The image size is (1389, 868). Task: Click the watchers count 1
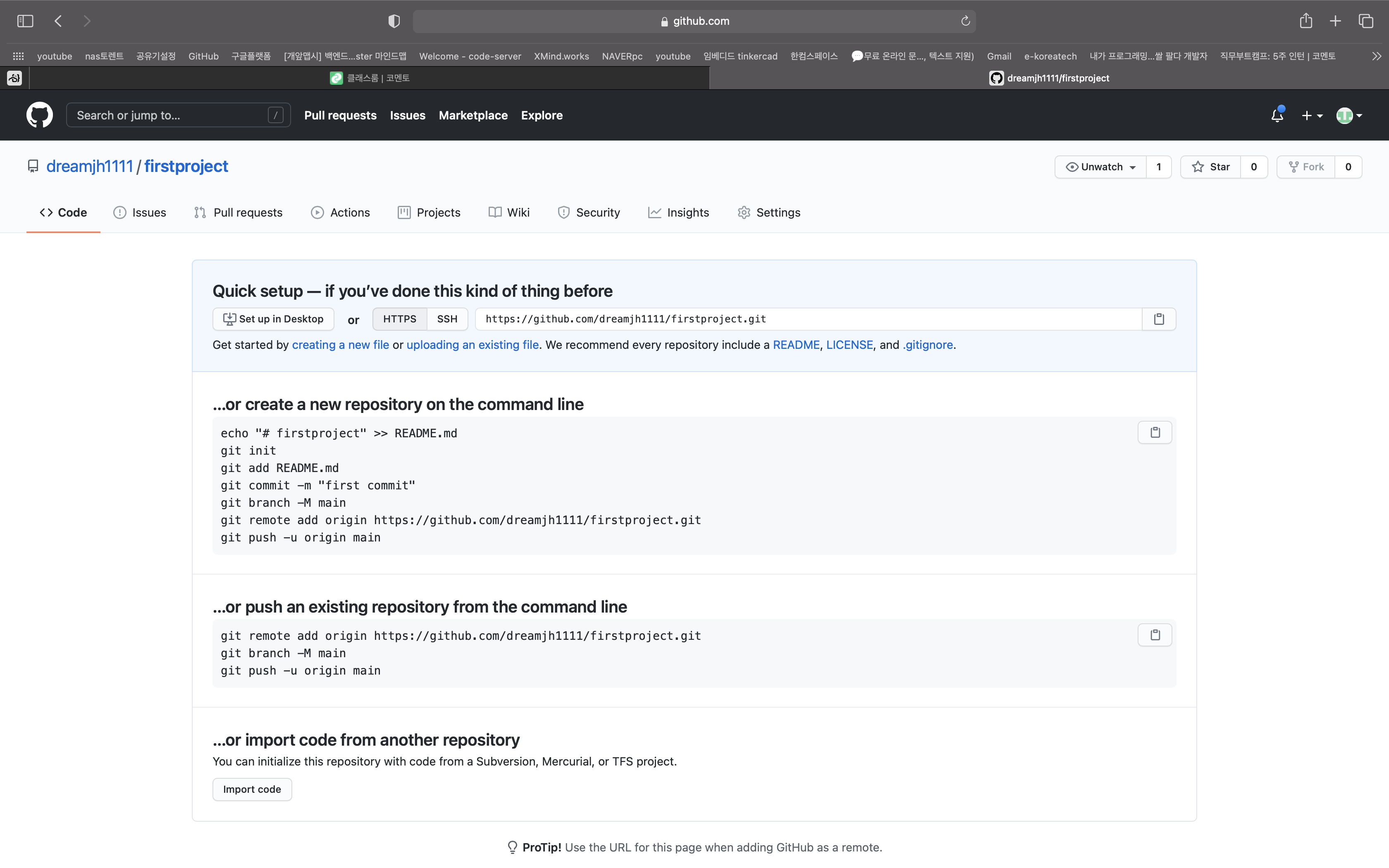point(1159,167)
